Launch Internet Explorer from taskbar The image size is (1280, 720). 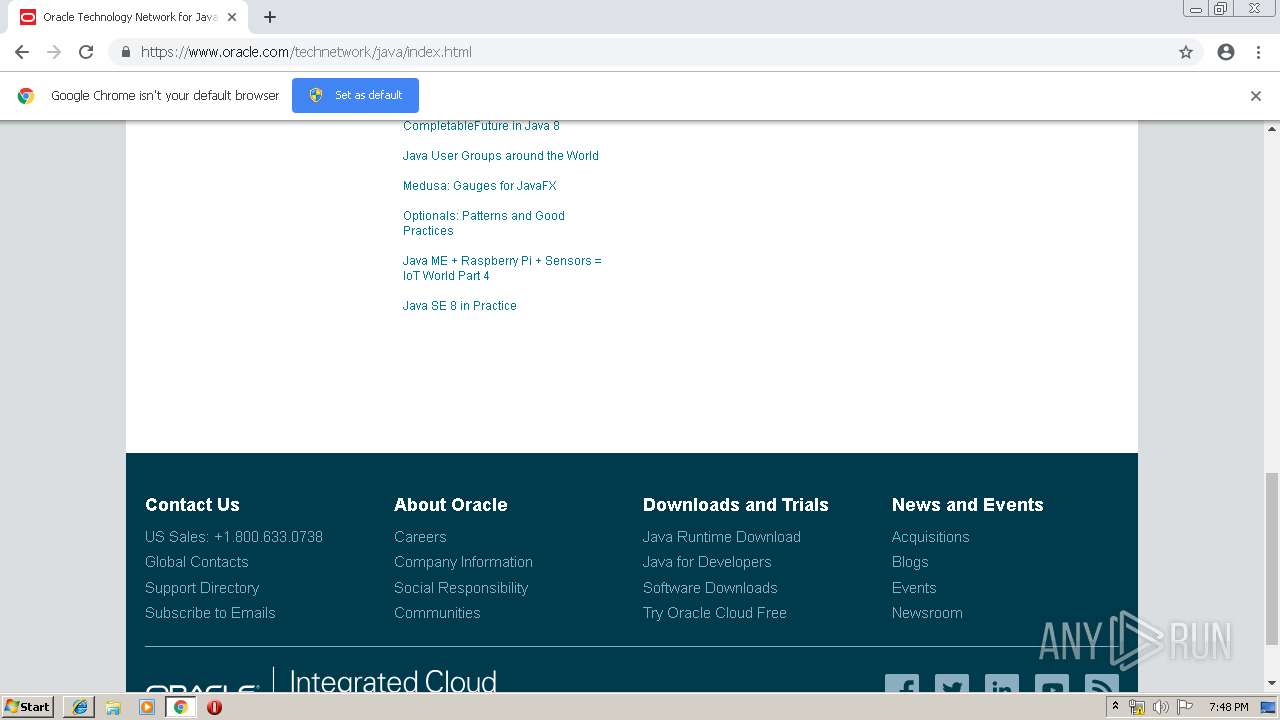pyautogui.click(x=79, y=707)
